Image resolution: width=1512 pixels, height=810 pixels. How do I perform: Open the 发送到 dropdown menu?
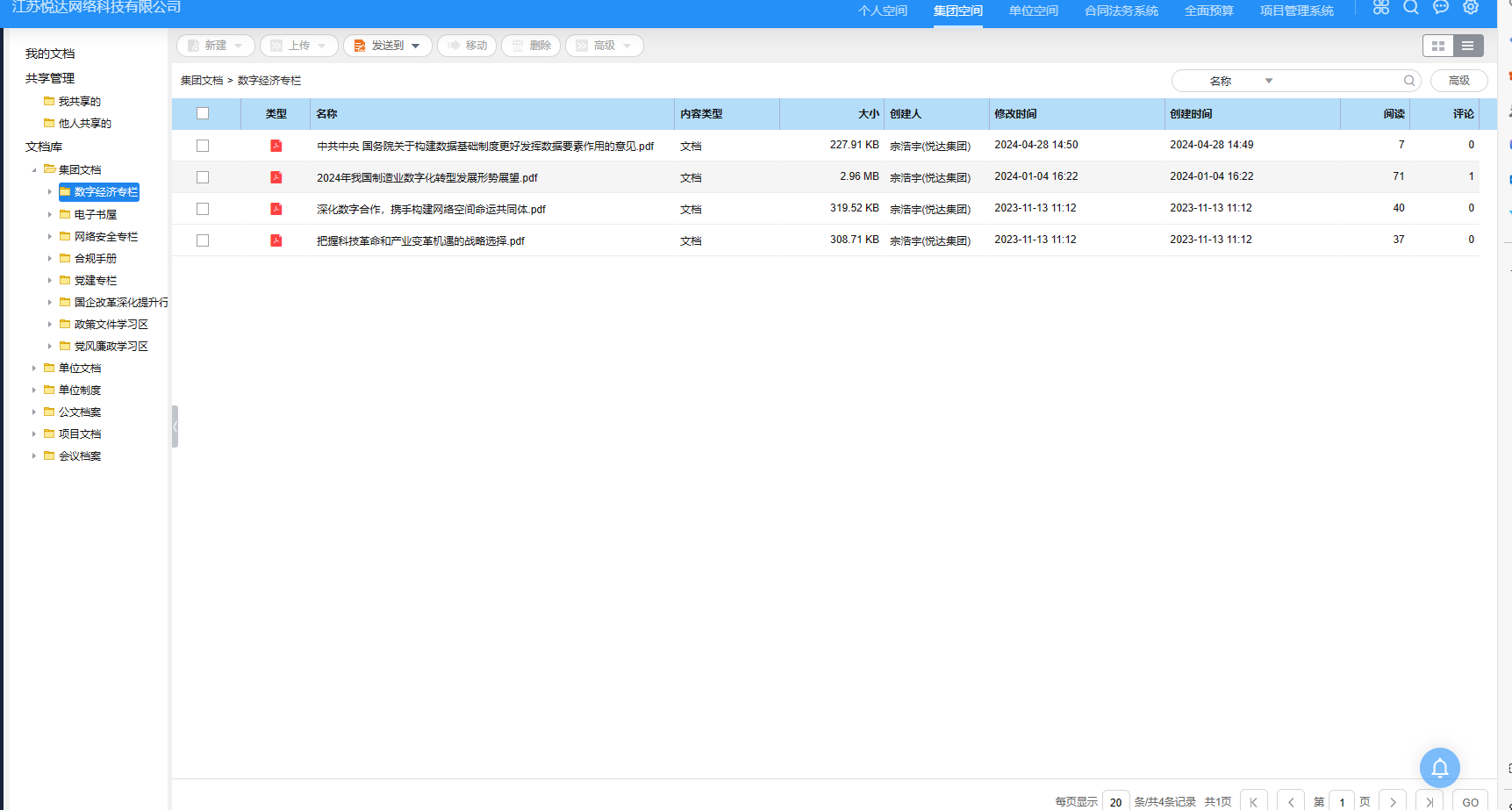388,46
